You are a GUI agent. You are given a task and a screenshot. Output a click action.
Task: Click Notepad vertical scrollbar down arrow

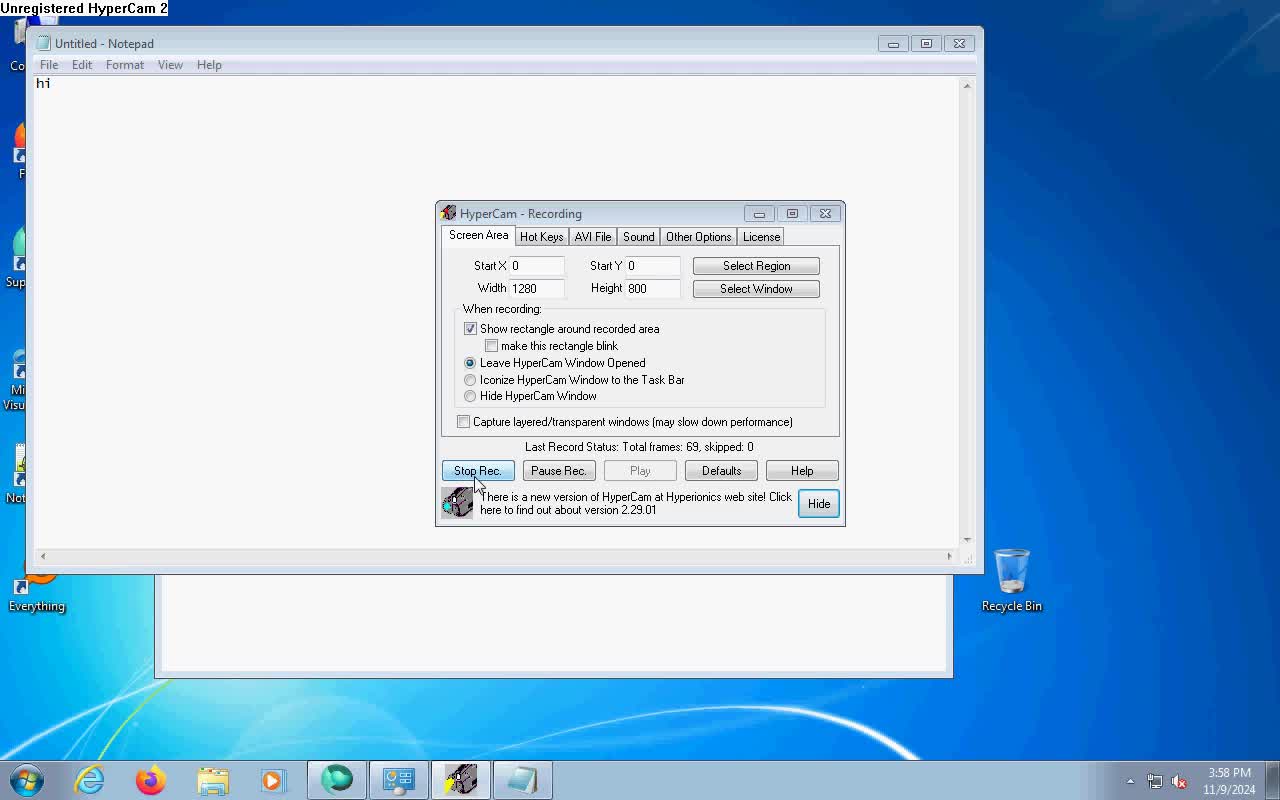[x=967, y=540]
